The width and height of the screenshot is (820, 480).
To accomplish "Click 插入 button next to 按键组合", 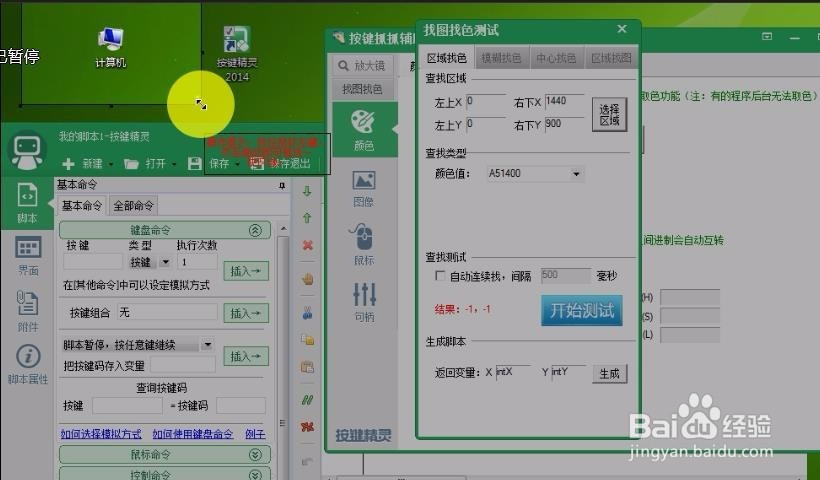I will [x=246, y=313].
